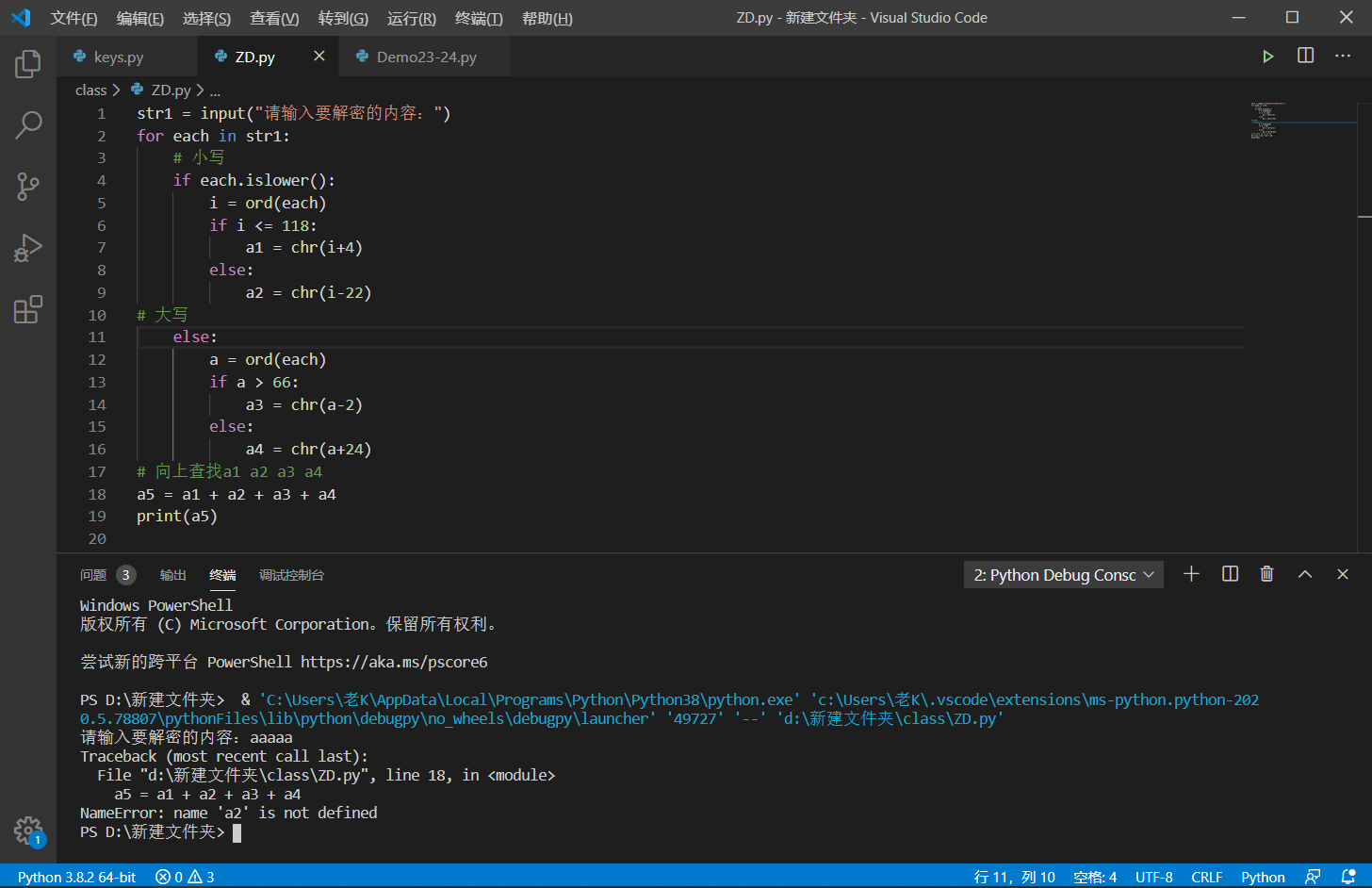This screenshot has height=888, width=1372.
Task: Open the Run and Debug view
Action: 28,248
